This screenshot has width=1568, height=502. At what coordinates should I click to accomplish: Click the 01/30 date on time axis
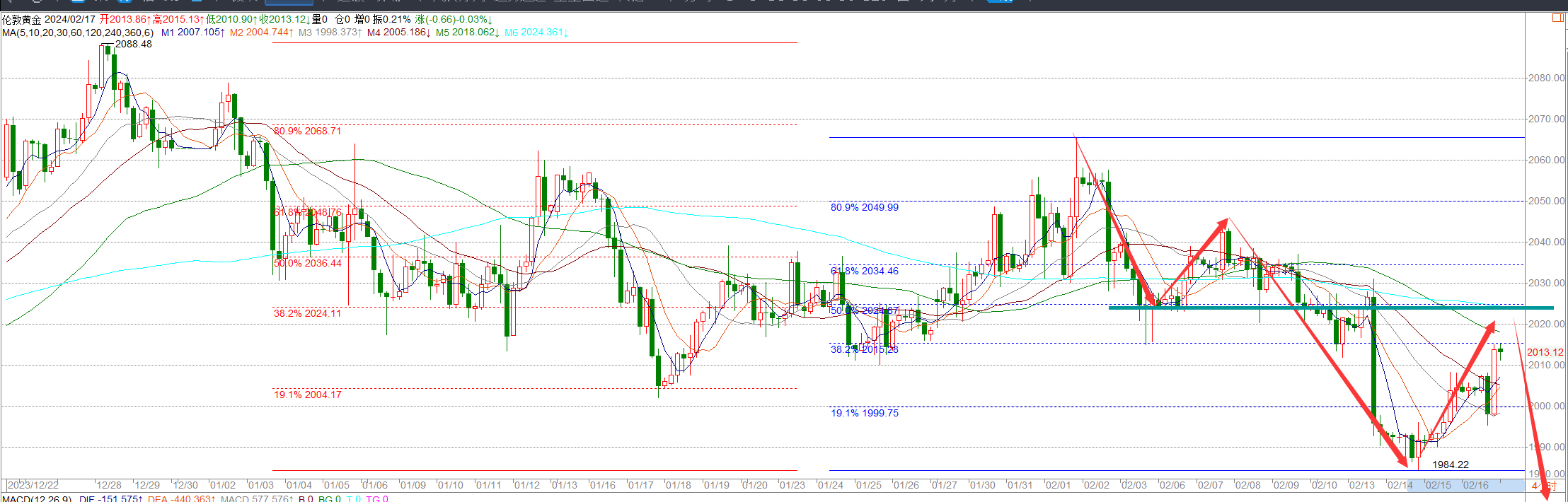982,485
